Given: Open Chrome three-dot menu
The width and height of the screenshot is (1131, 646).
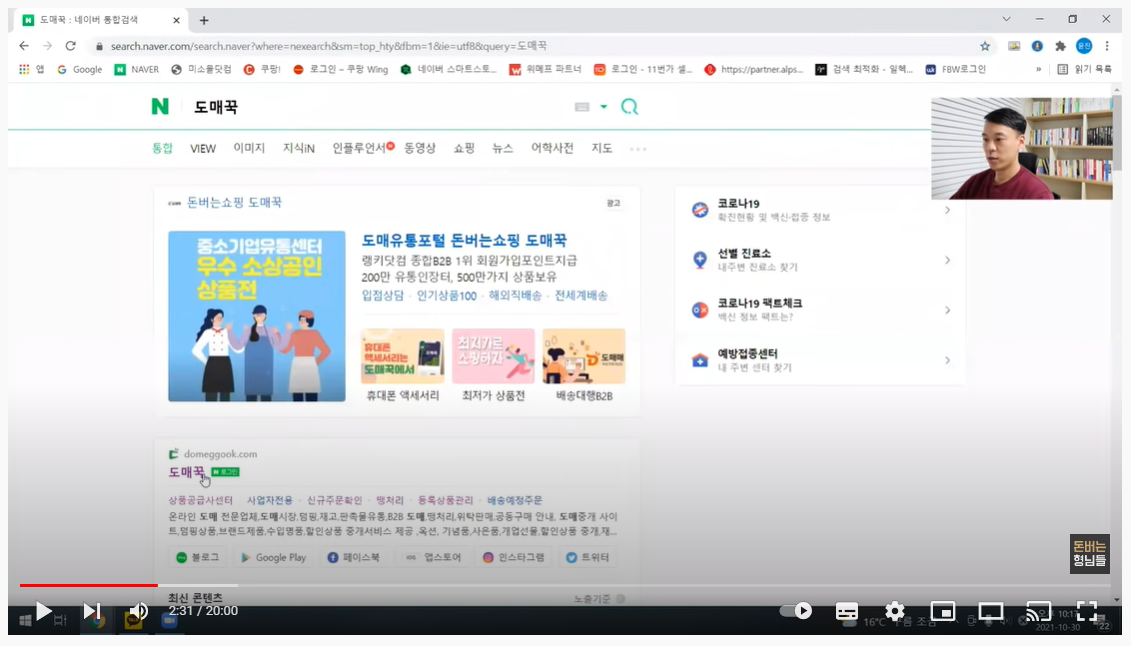Looking at the screenshot, I should pos(1107,46).
